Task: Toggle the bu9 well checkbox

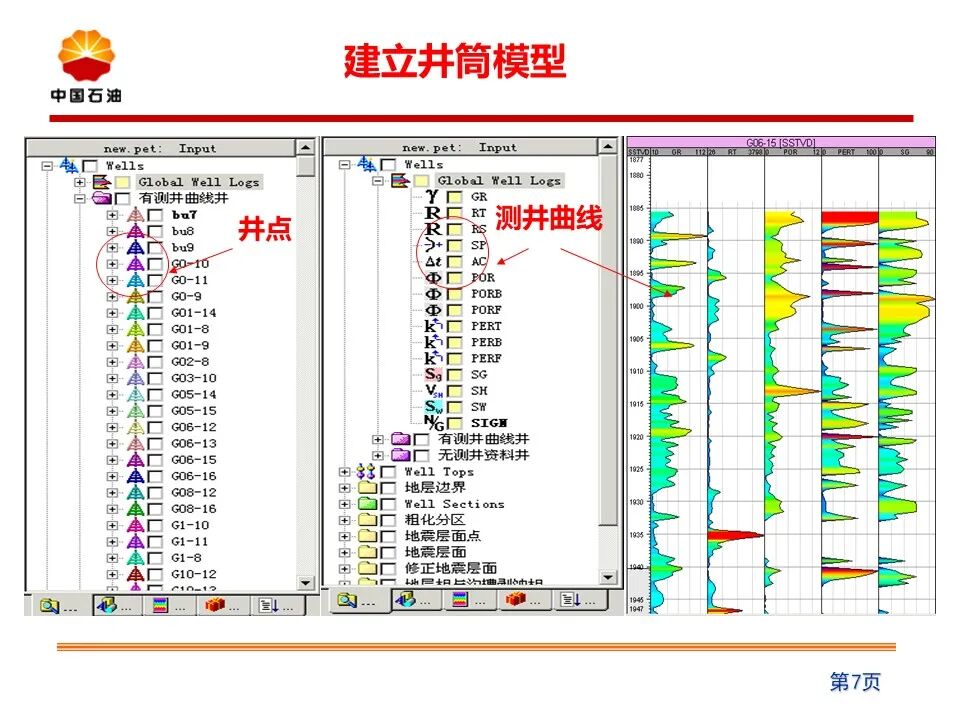Action: [x=156, y=248]
